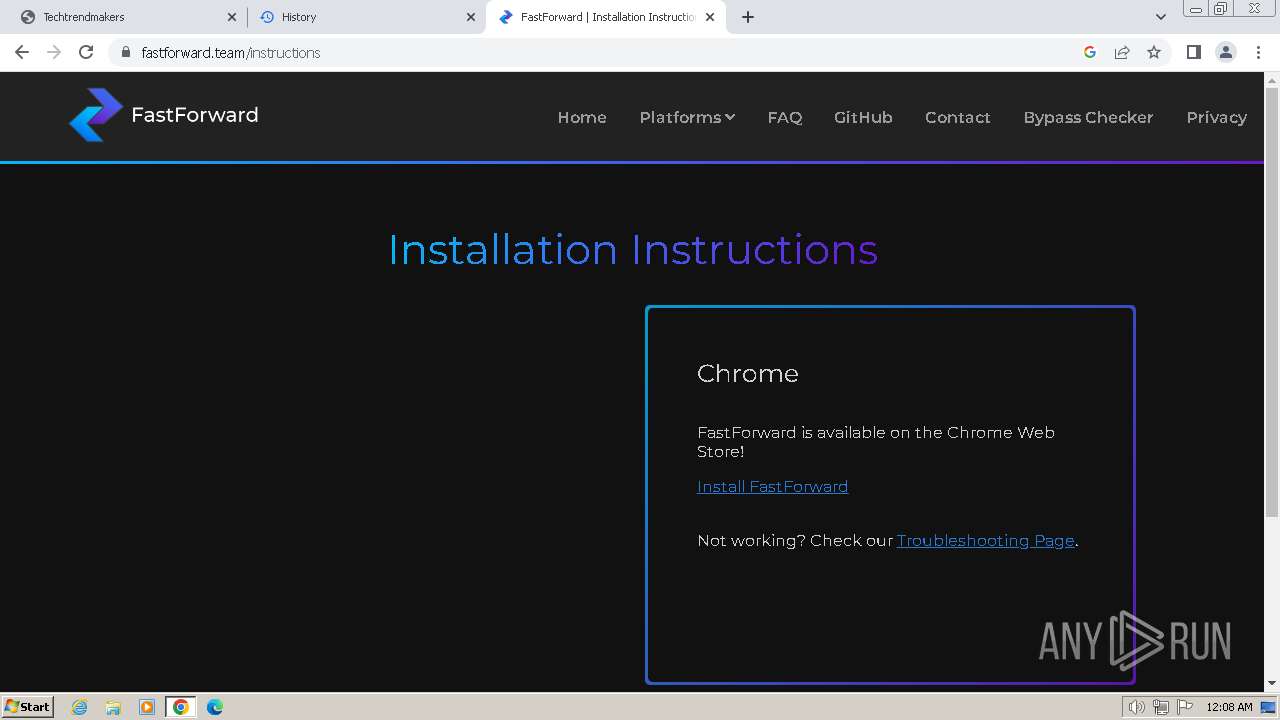Open the Privacy page
Image resolution: width=1280 pixels, height=720 pixels.
coord(1216,117)
